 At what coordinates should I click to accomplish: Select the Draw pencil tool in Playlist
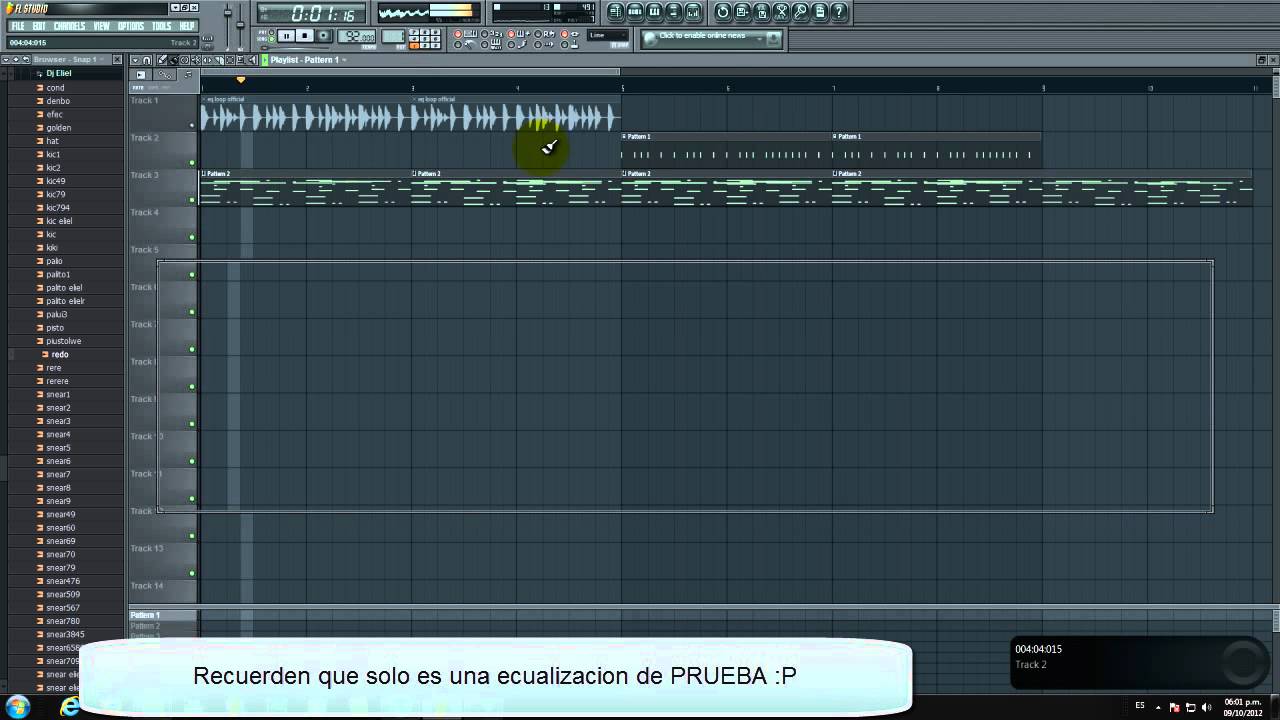[163, 60]
